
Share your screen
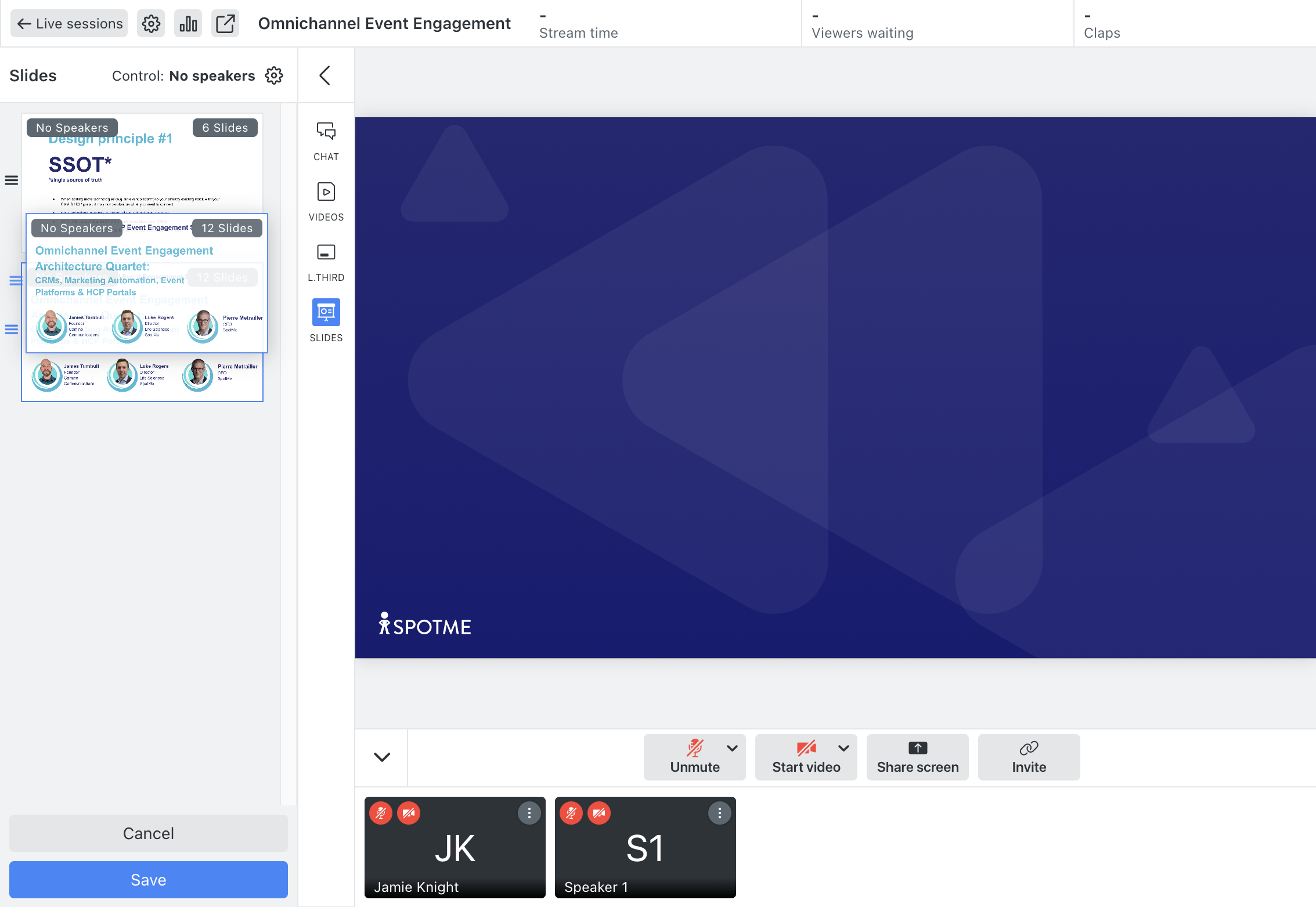point(917,757)
